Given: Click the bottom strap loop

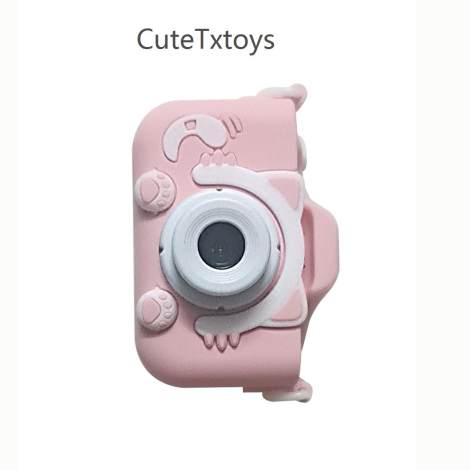Looking at the screenshot, I should coord(287,393).
